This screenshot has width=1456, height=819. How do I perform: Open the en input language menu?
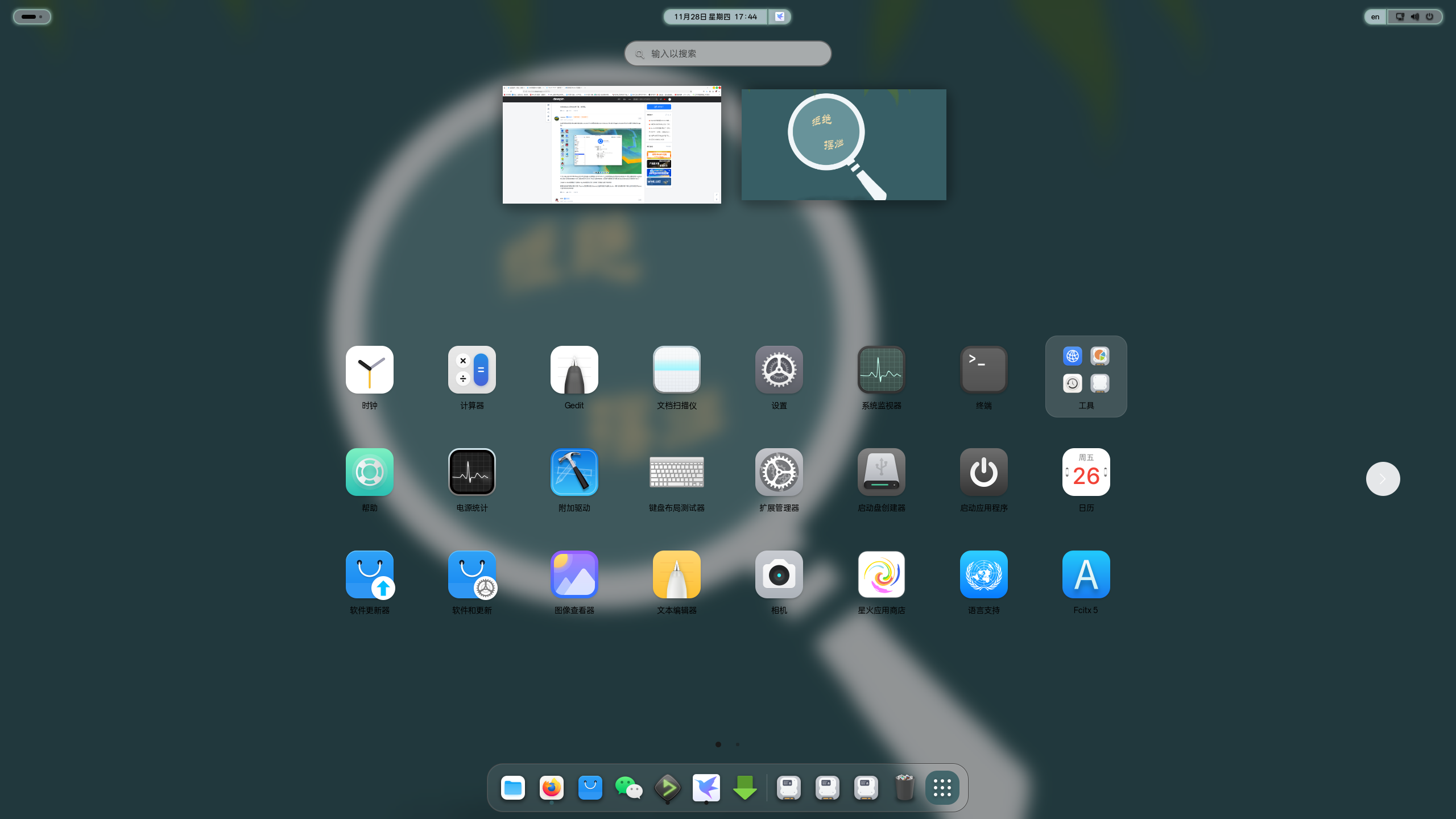click(x=1375, y=16)
